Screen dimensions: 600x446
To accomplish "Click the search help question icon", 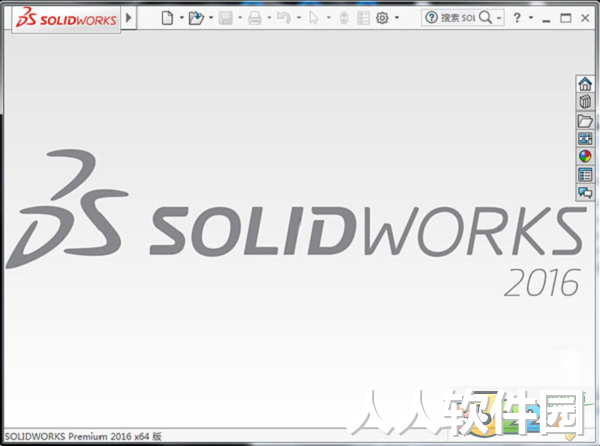I will (431, 18).
